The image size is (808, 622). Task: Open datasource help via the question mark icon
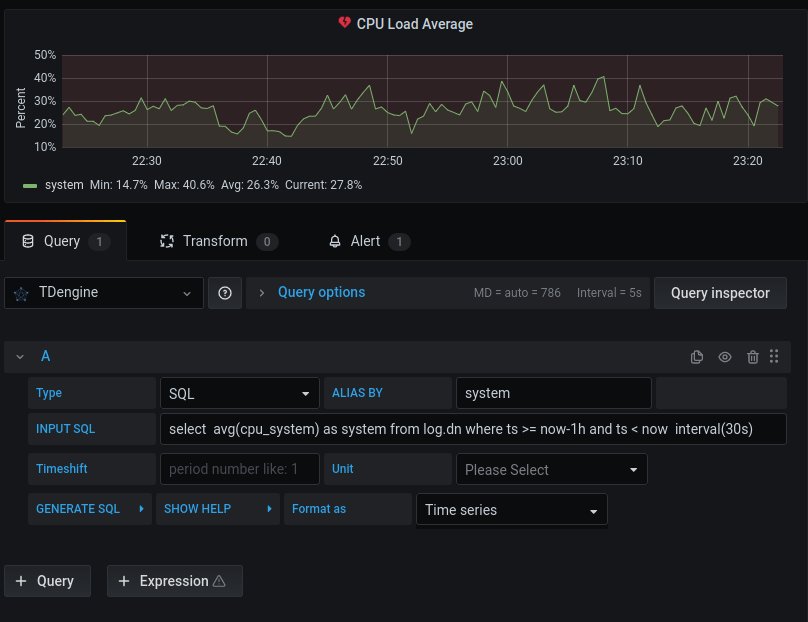pyautogui.click(x=224, y=293)
